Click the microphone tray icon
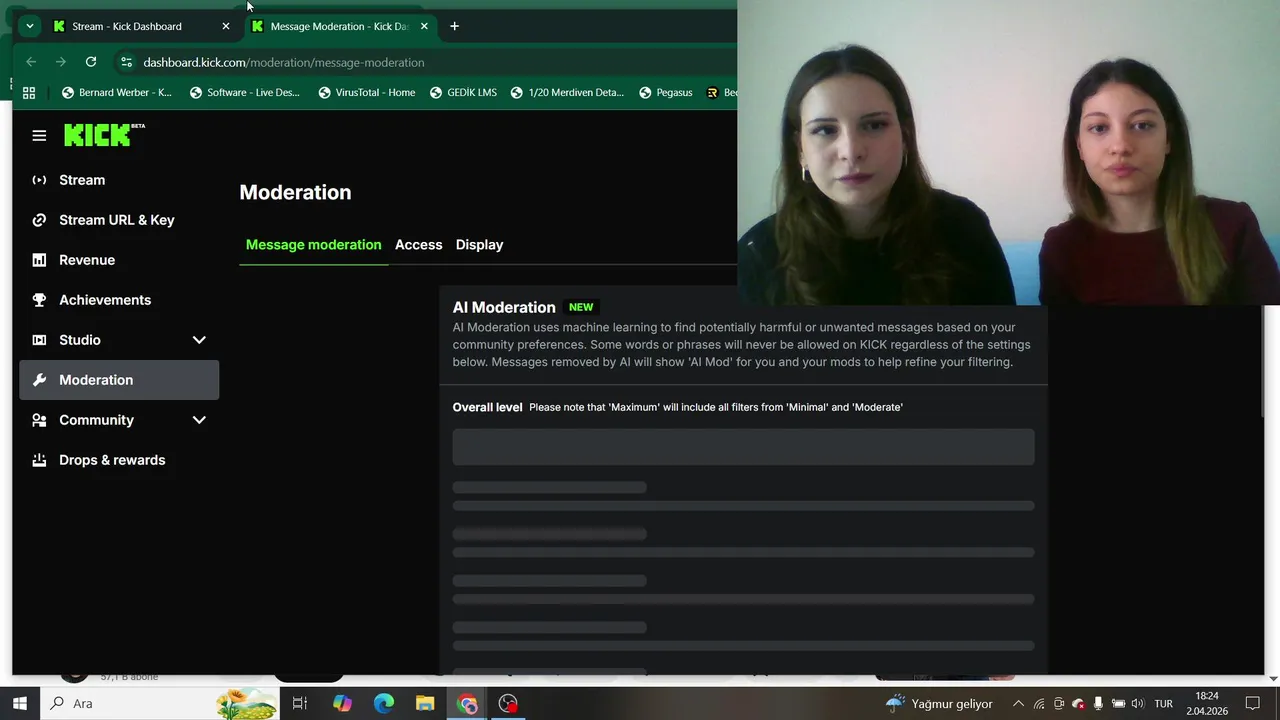Screen dimensions: 1280x720 pos(1098,703)
